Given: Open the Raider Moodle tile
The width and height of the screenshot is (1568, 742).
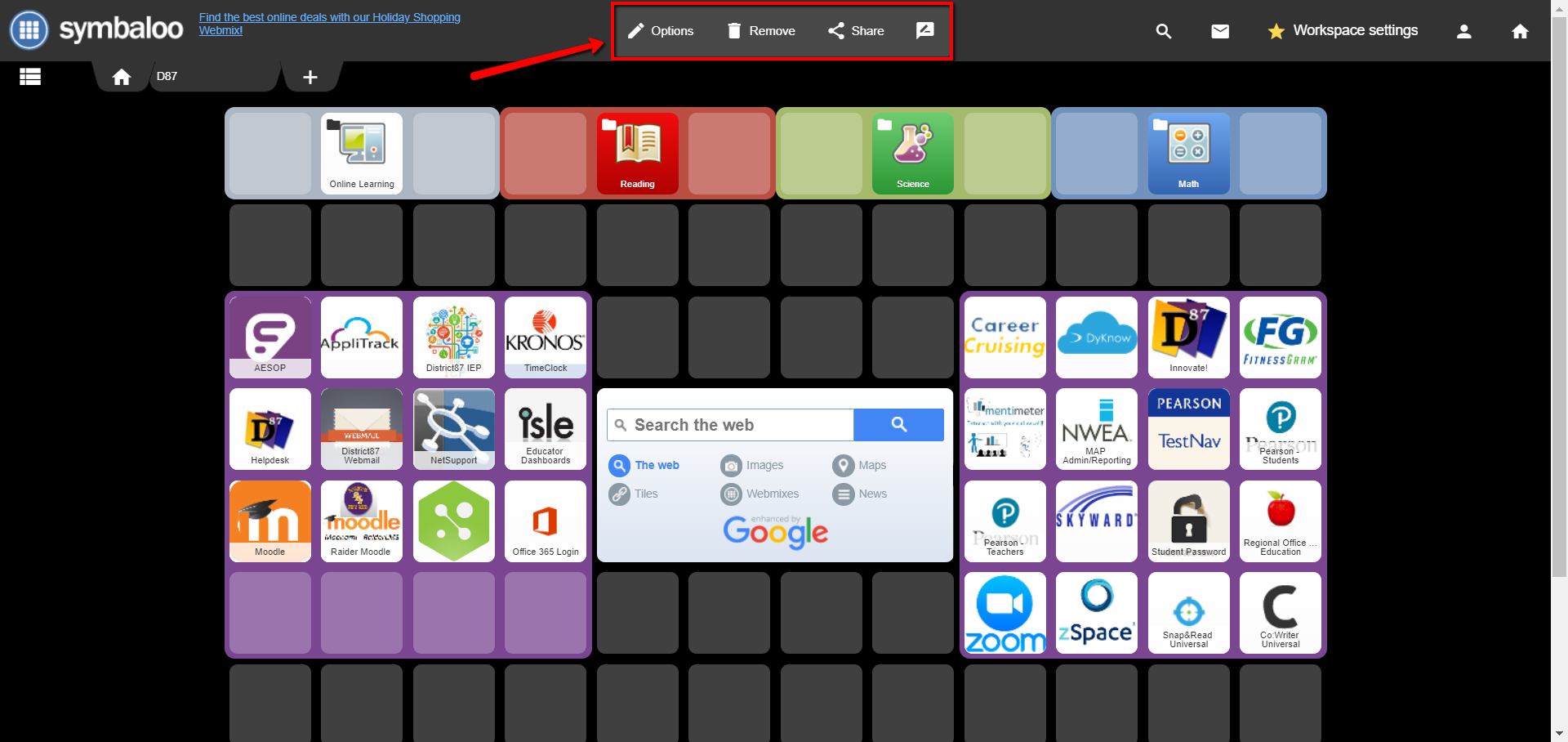Looking at the screenshot, I should [362, 521].
